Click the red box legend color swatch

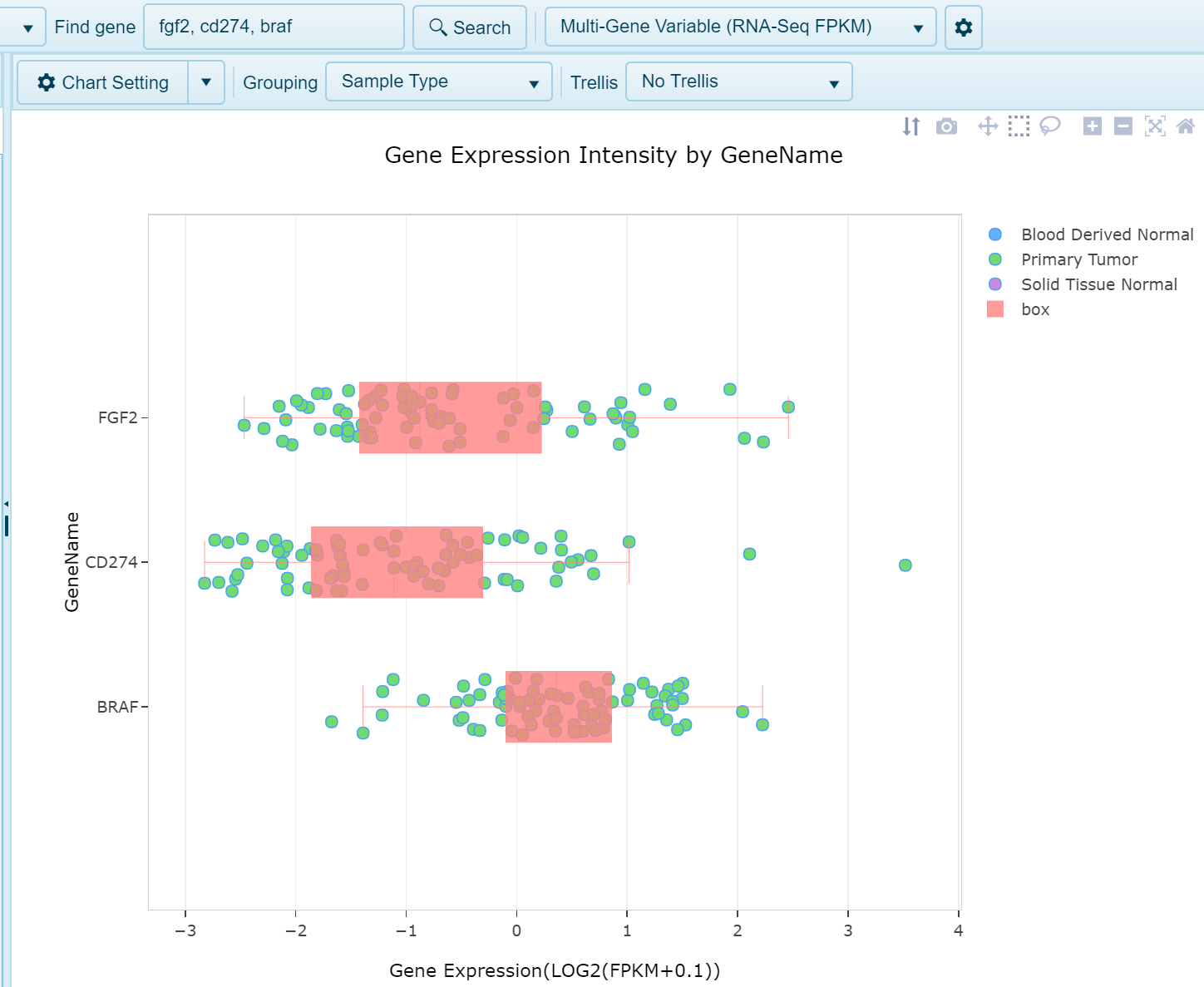coord(996,308)
